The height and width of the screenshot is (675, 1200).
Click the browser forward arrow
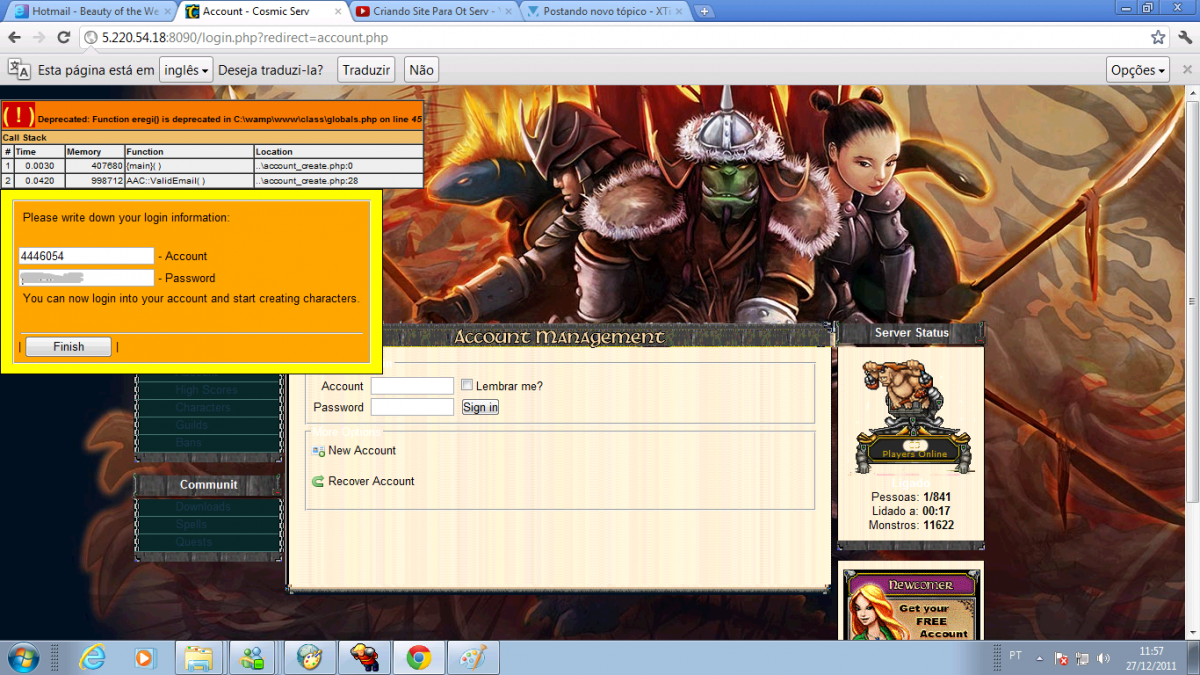38,37
